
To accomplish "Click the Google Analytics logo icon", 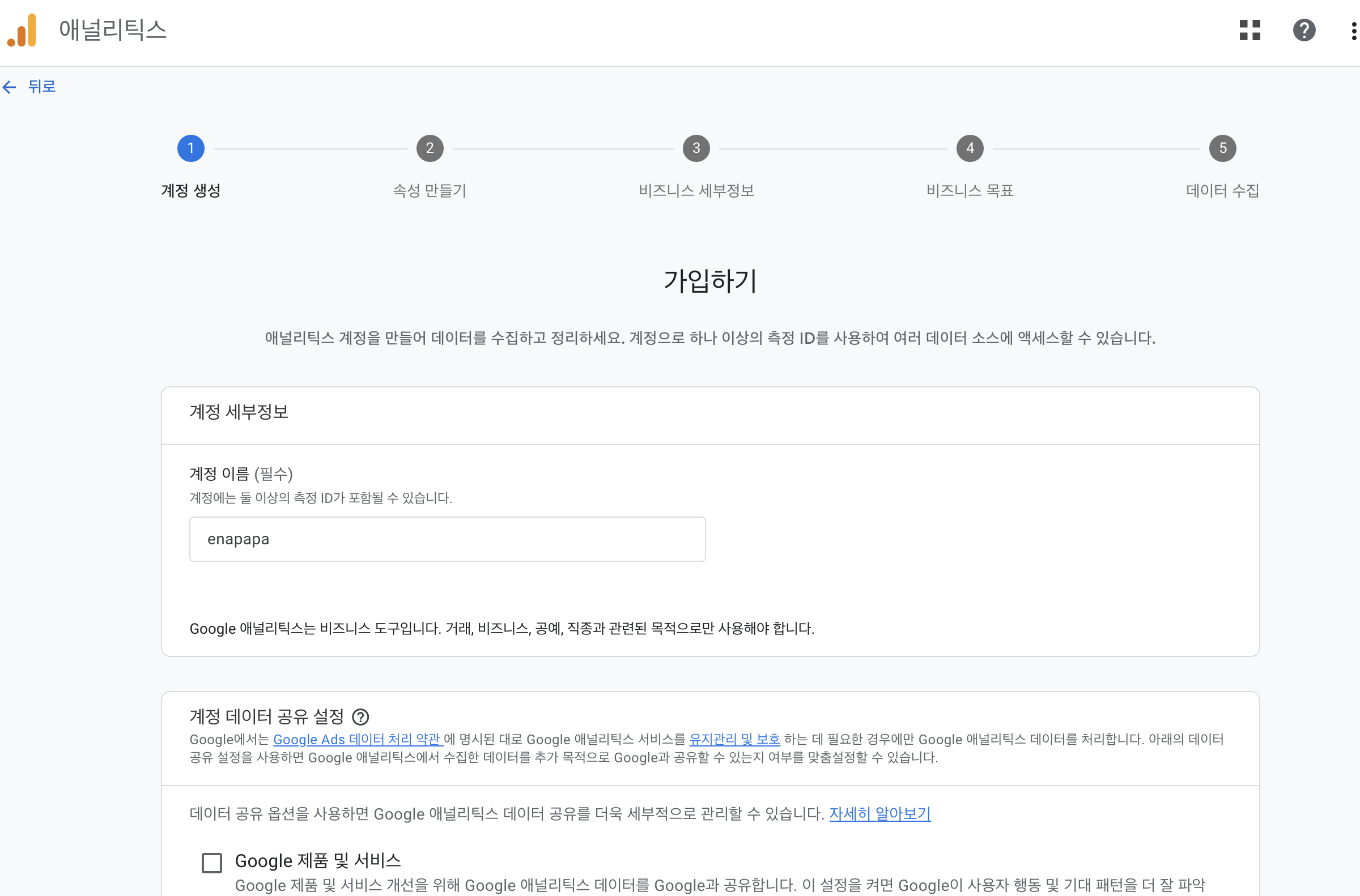I will pyautogui.click(x=22, y=29).
